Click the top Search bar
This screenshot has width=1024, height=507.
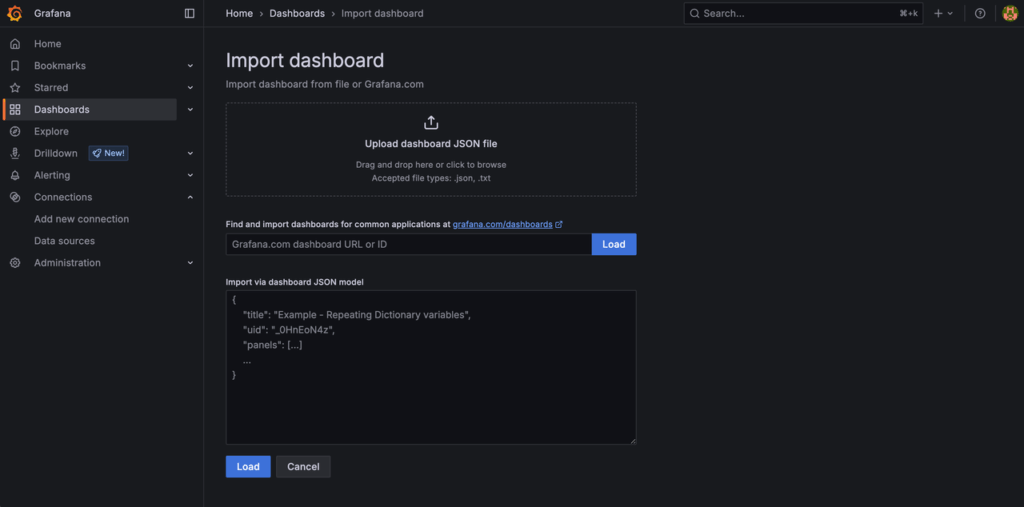point(803,13)
